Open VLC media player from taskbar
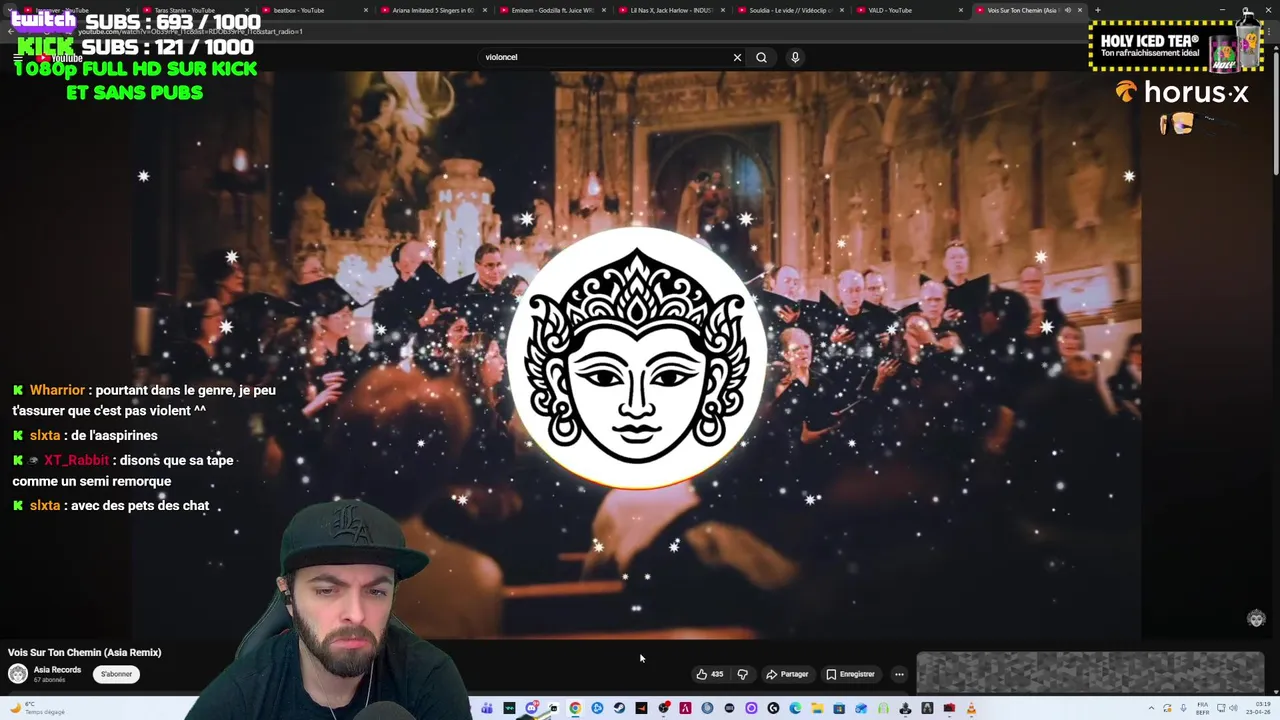Viewport: 1280px width, 720px height. click(971, 708)
